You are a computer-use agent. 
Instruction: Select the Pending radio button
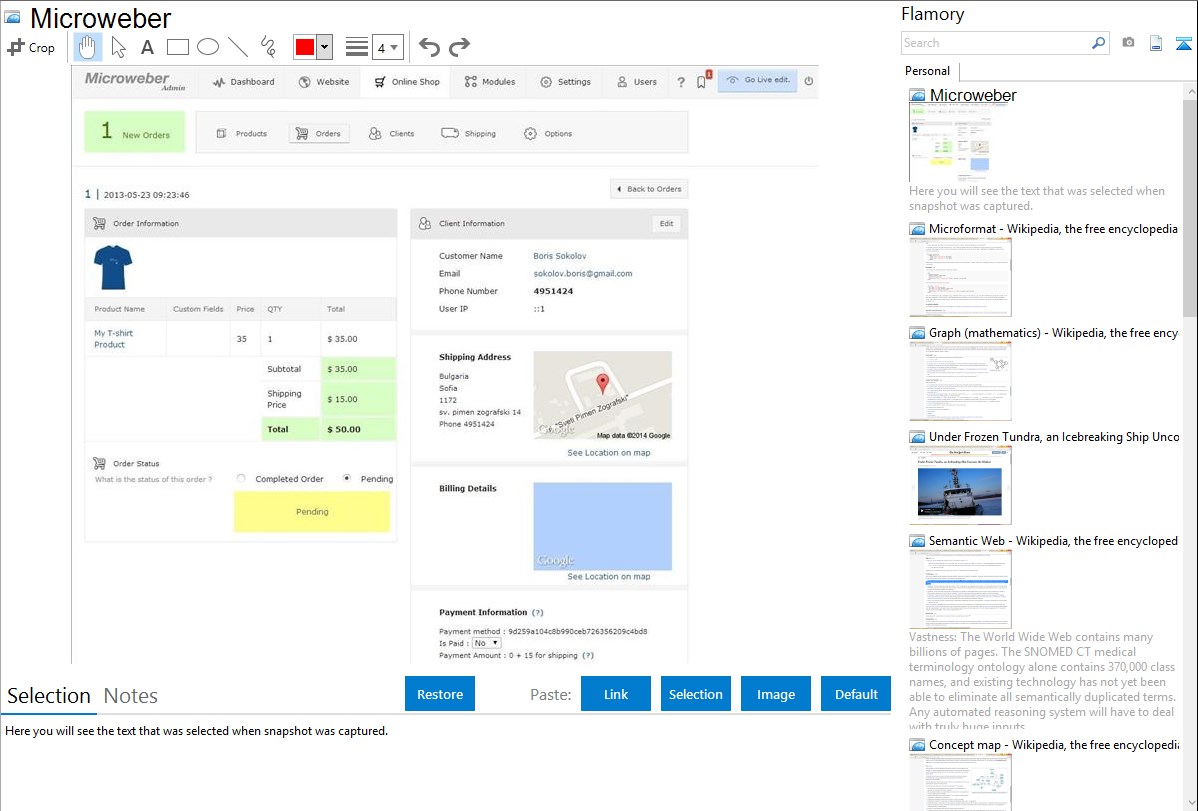pyautogui.click(x=347, y=479)
